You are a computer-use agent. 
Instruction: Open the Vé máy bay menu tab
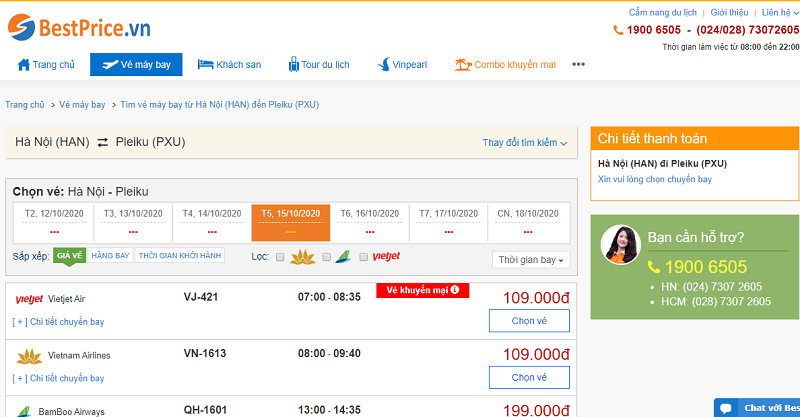pos(136,64)
